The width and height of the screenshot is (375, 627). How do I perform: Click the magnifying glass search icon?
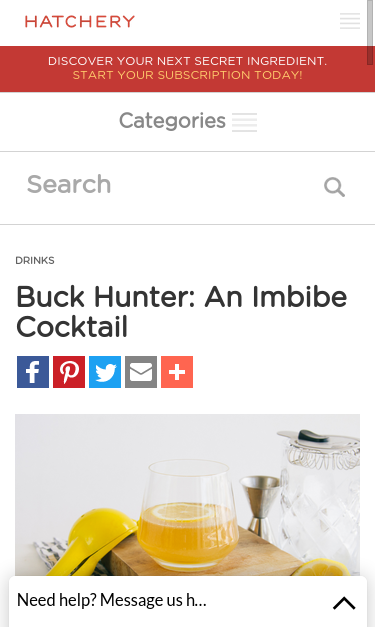click(x=334, y=187)
